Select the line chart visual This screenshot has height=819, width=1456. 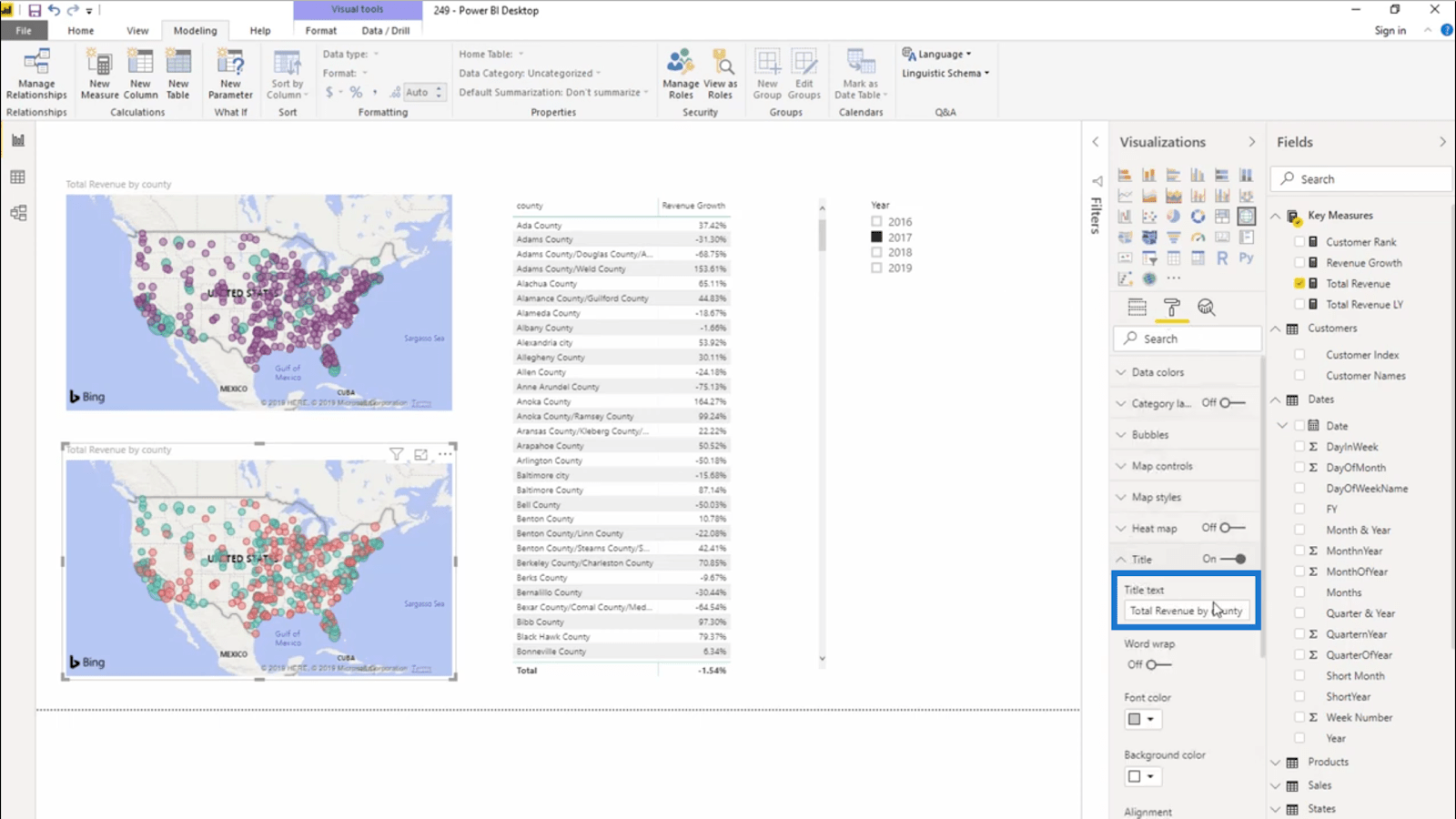pyautogui.click(x=1125, y=196)
